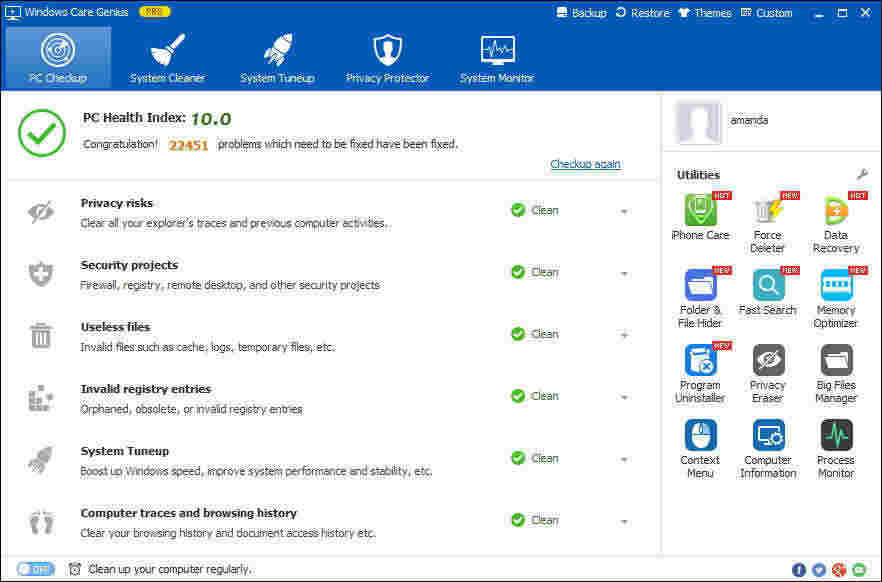
Task: Expand Computer traces and browsing history arrow
Action: tap(624, 522)
